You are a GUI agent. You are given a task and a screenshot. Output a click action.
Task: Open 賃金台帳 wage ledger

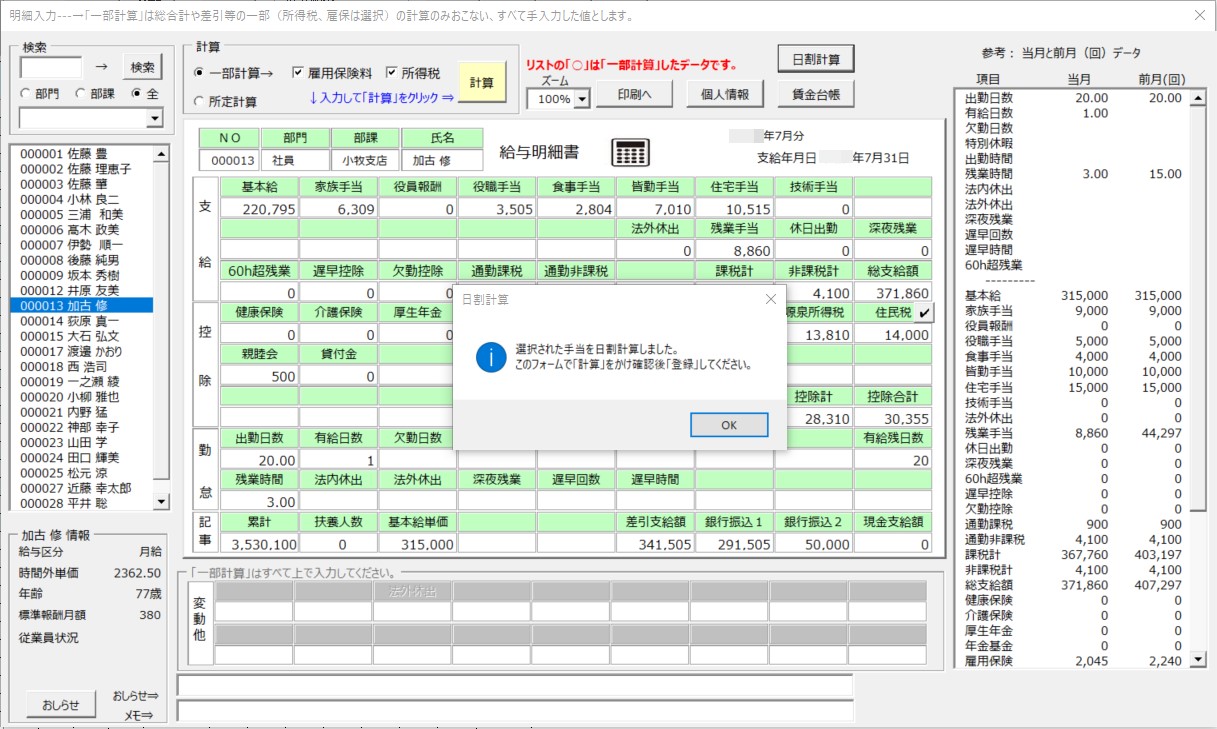click(816, 94)
